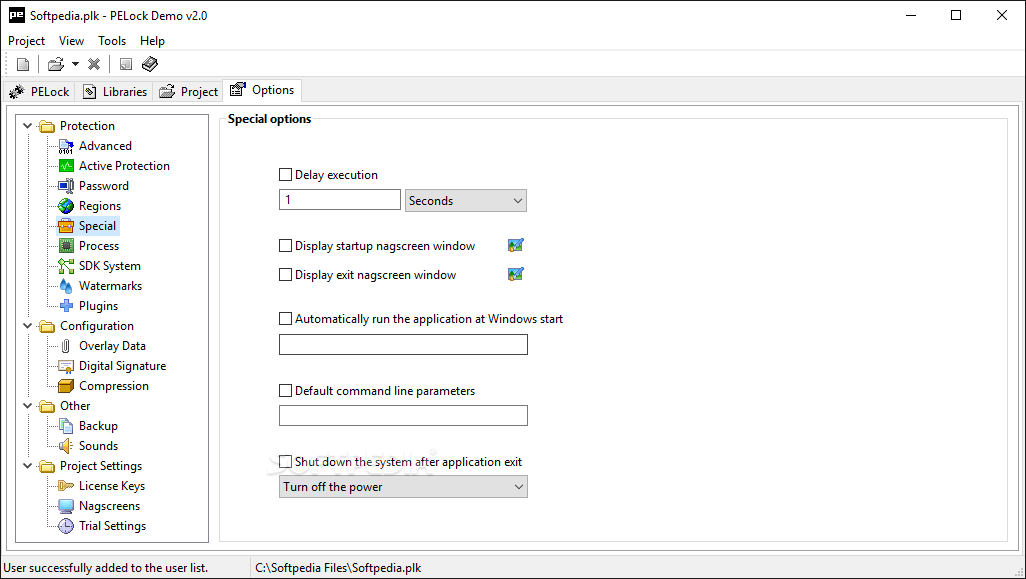Click the delete X toolbar icon

click(94, 64)
